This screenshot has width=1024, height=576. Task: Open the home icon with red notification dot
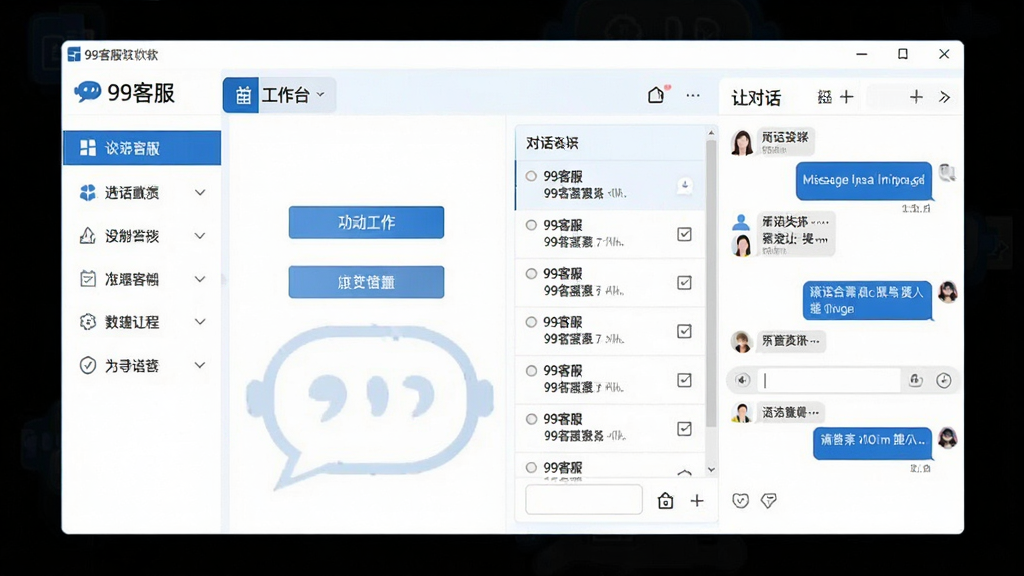(x=656, y=95)
